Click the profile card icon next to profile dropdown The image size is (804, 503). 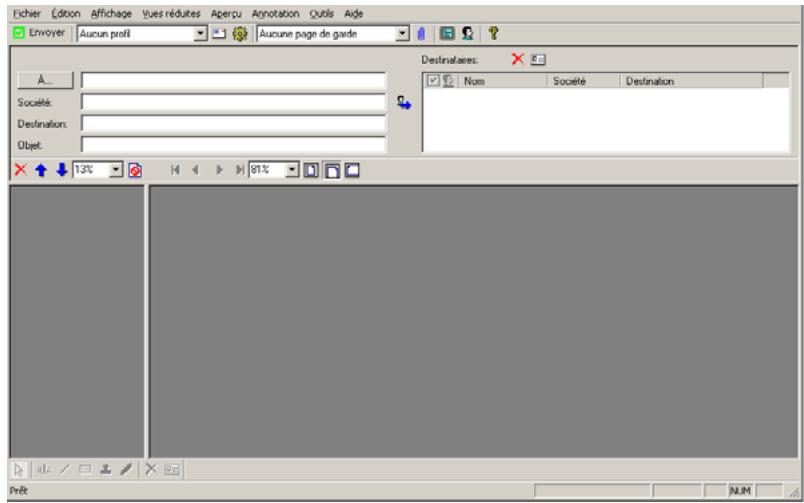(219, 34)
